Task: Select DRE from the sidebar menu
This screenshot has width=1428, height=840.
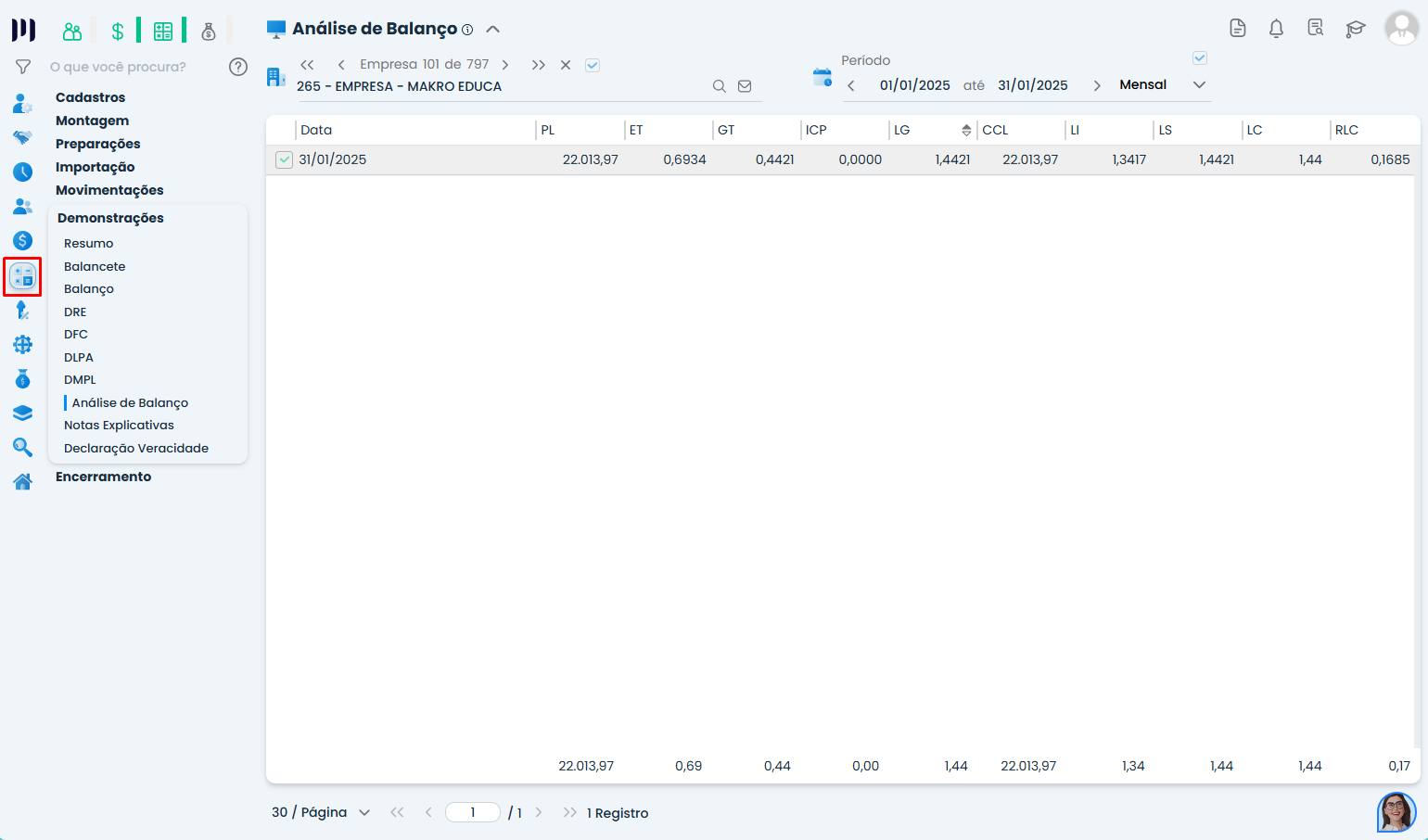Action: tap(75, 312)
